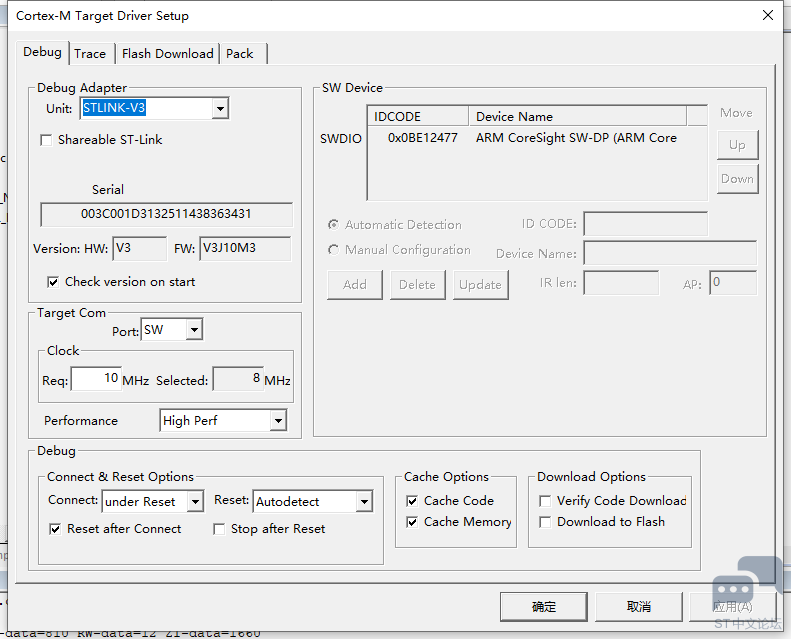Click the Delete device button
791x639 pixels.
418,285
